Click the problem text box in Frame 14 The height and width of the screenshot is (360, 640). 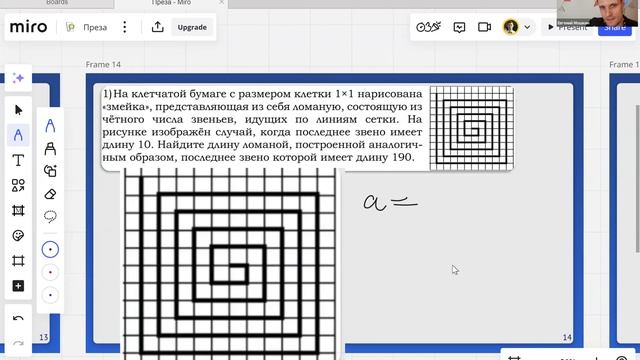262,126
